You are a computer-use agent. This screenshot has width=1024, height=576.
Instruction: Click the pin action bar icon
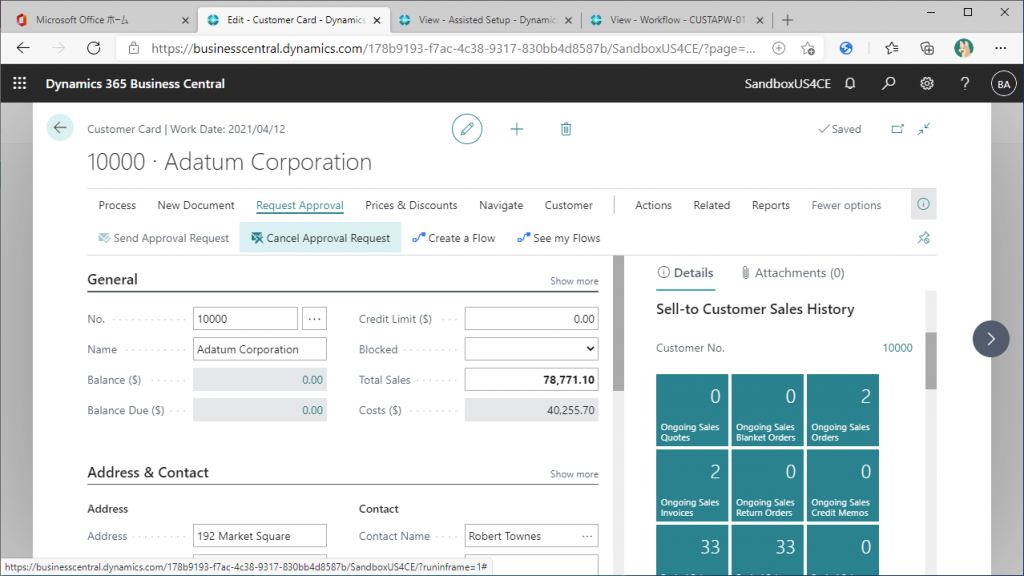tap(923, 238)
